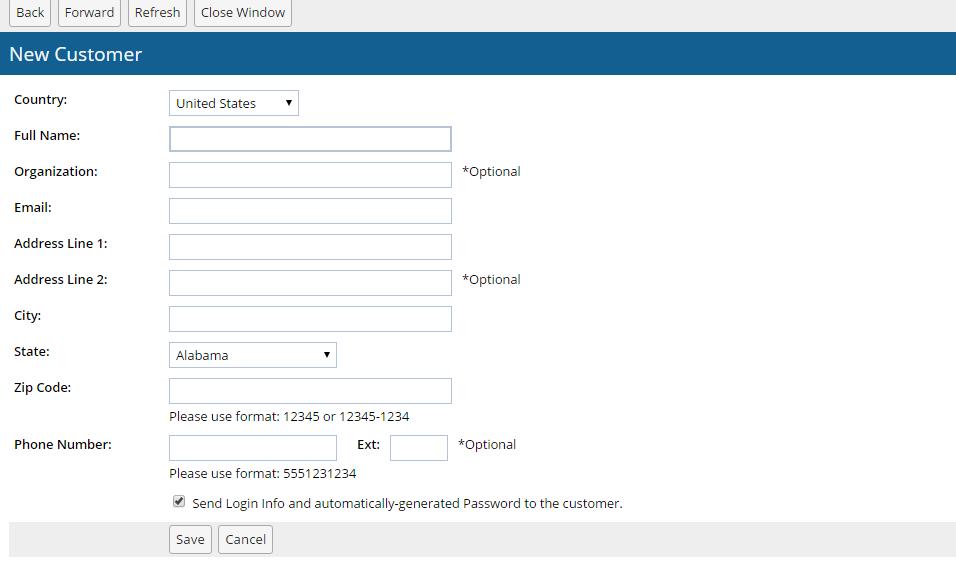Cancel the new customer form
956x562 pixels.
245,540
